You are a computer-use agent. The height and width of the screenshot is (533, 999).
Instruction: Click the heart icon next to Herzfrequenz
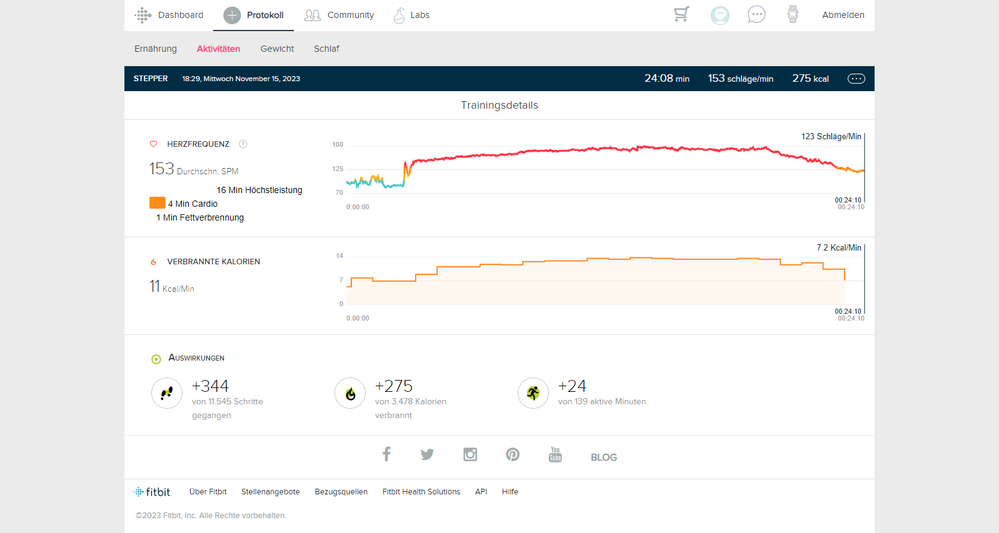[154, 144]
